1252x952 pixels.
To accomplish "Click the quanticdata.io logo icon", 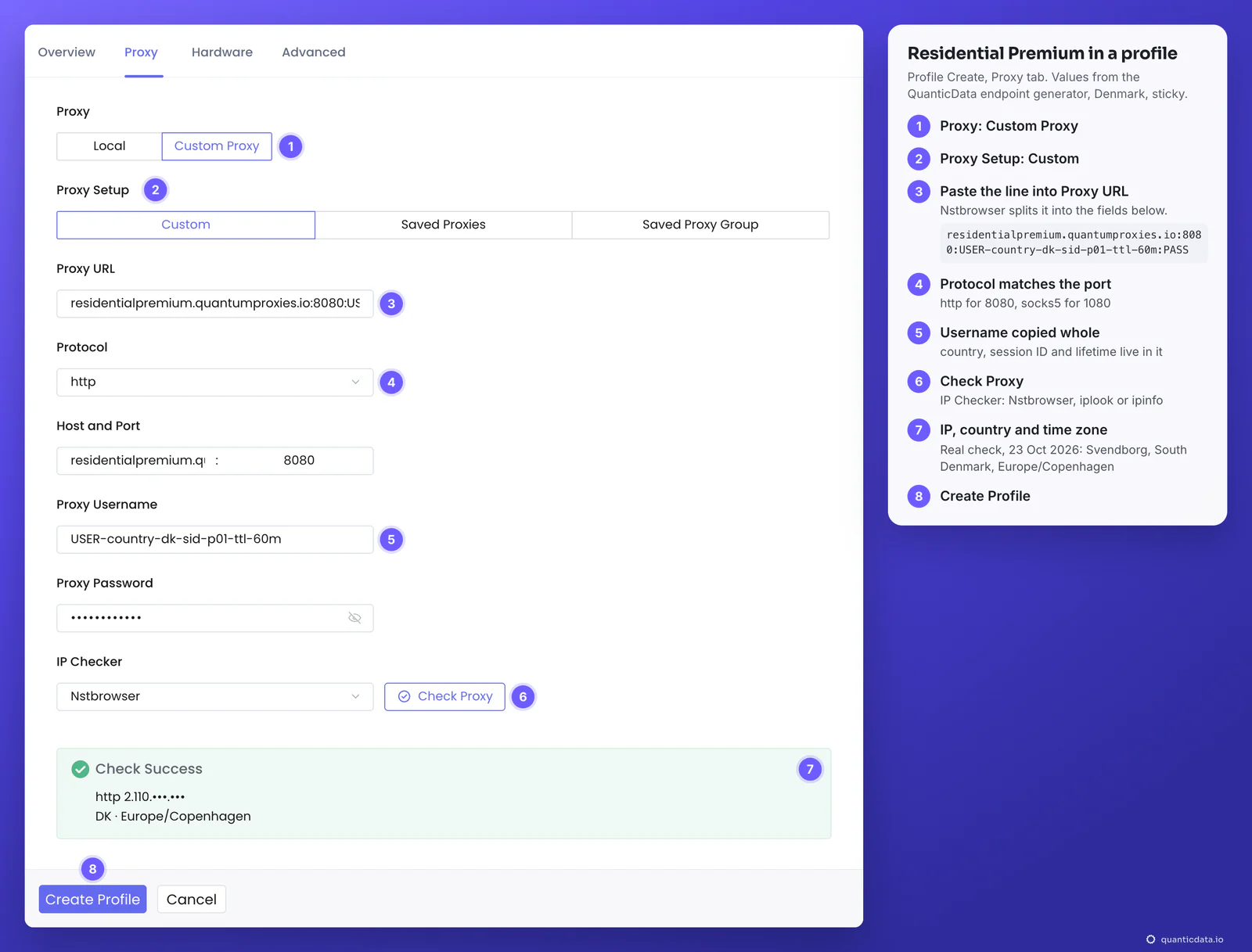I will point(1150,939).
